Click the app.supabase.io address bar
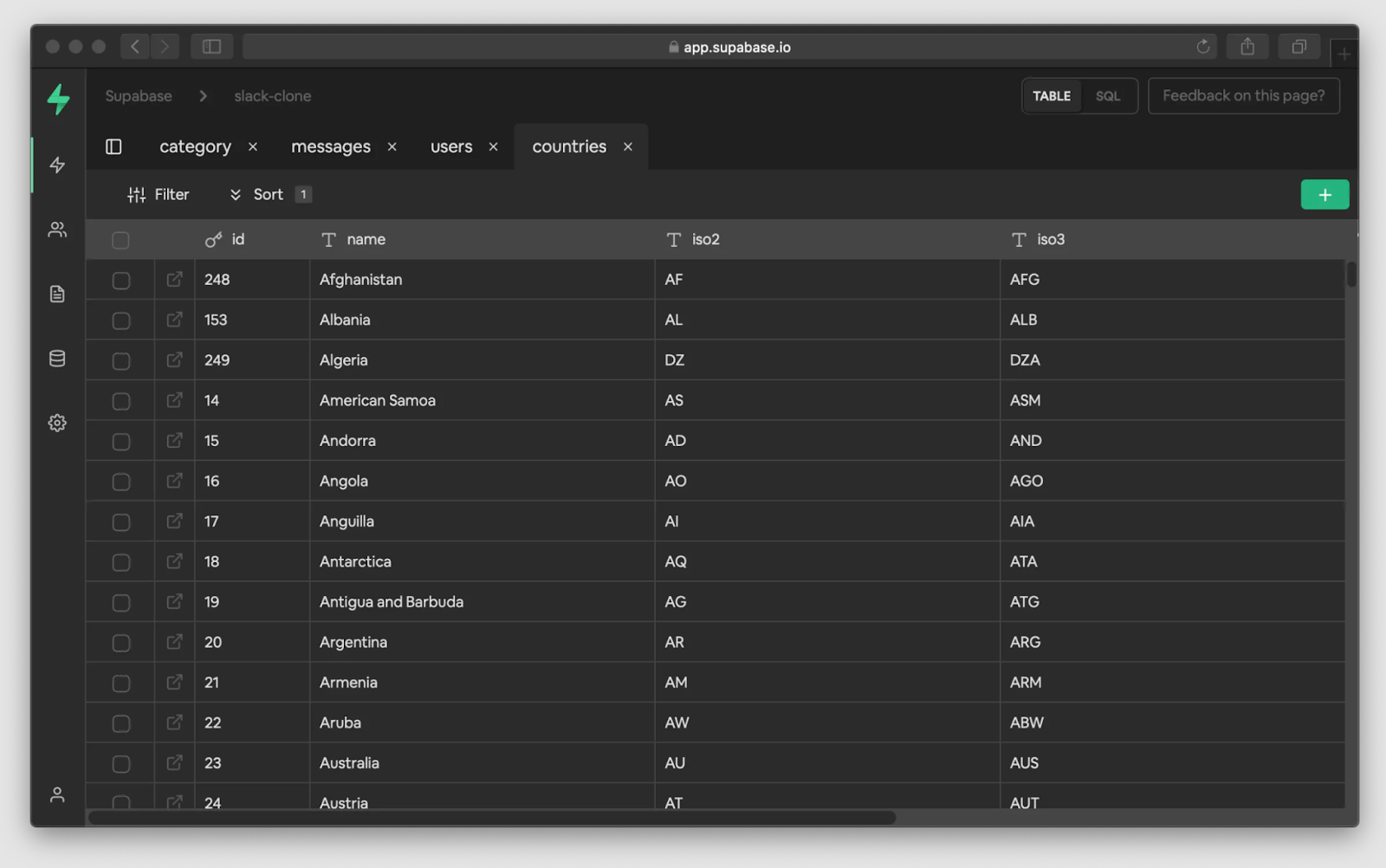This screenshot has height=868, width=1386. point(729,47)
